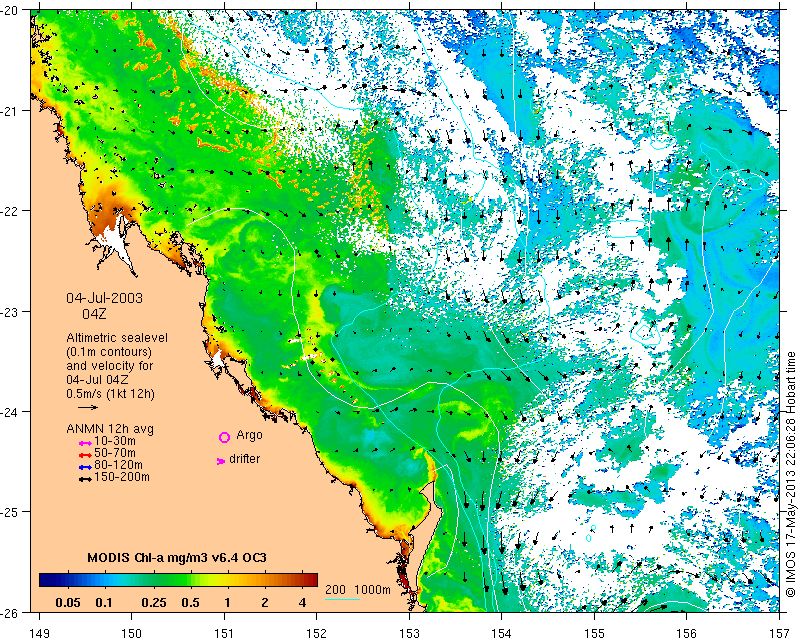Image resolution: width=800 pixels, height=640 pixels.
Task: Click the magenta Argo circle marker in legend
Action: tap(224, 437)
